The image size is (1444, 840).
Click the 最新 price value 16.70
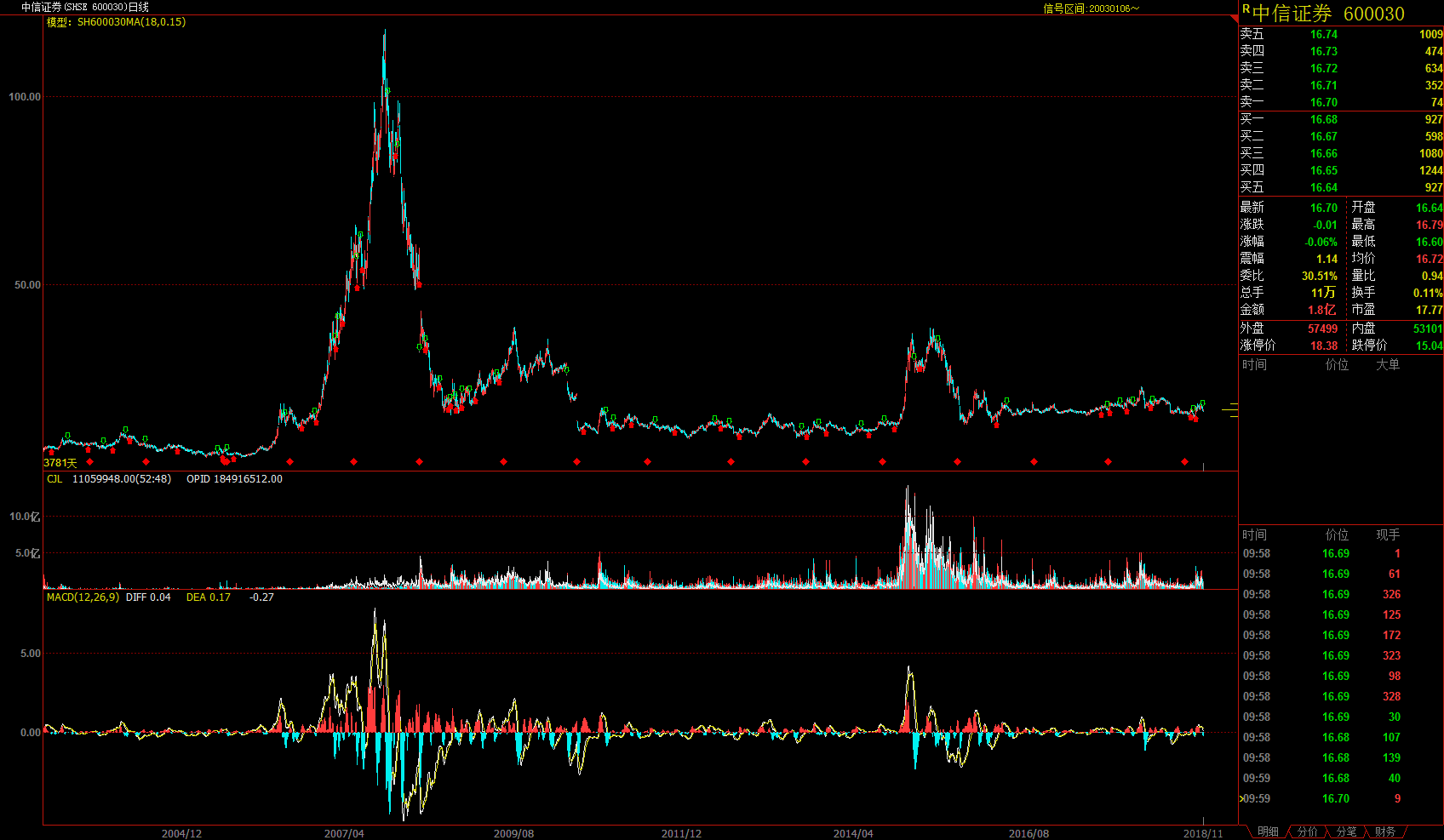coord(1323,208)
